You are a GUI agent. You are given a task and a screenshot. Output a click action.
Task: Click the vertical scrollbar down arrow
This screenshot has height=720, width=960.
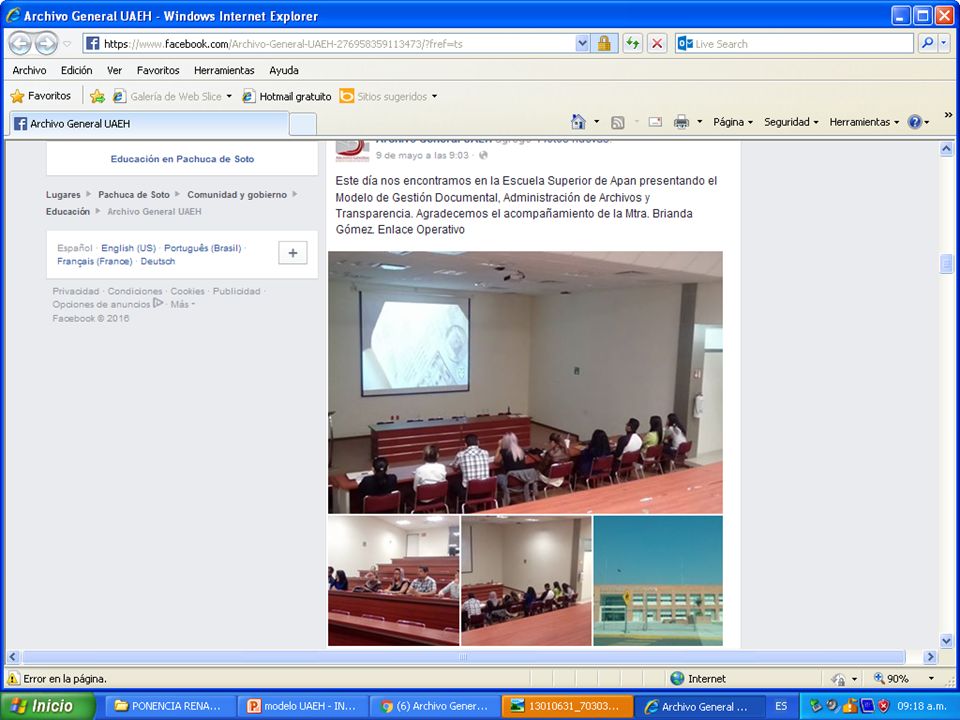(x=947, y=641)
